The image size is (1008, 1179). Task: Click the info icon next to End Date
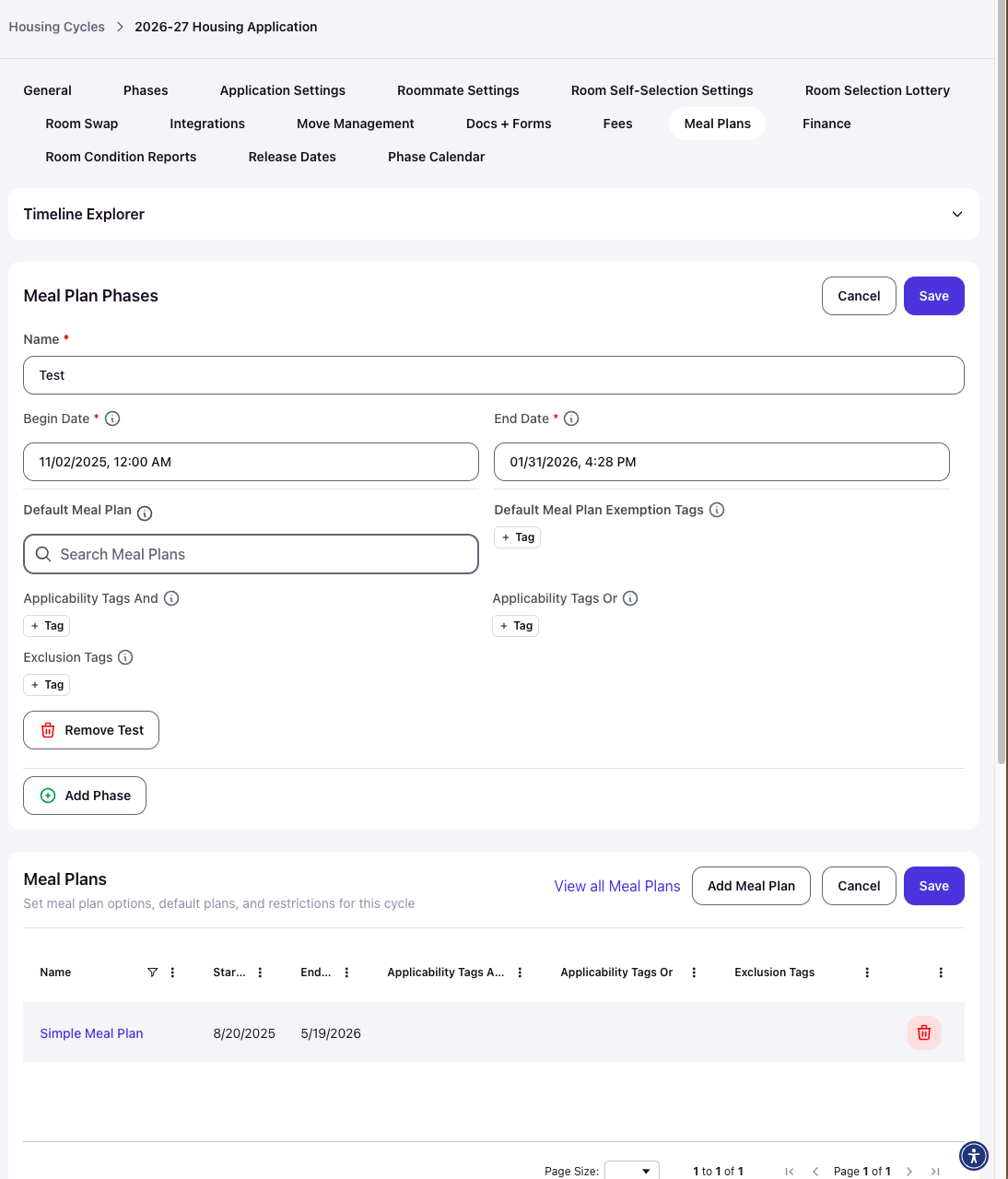(x=571, y=419)
